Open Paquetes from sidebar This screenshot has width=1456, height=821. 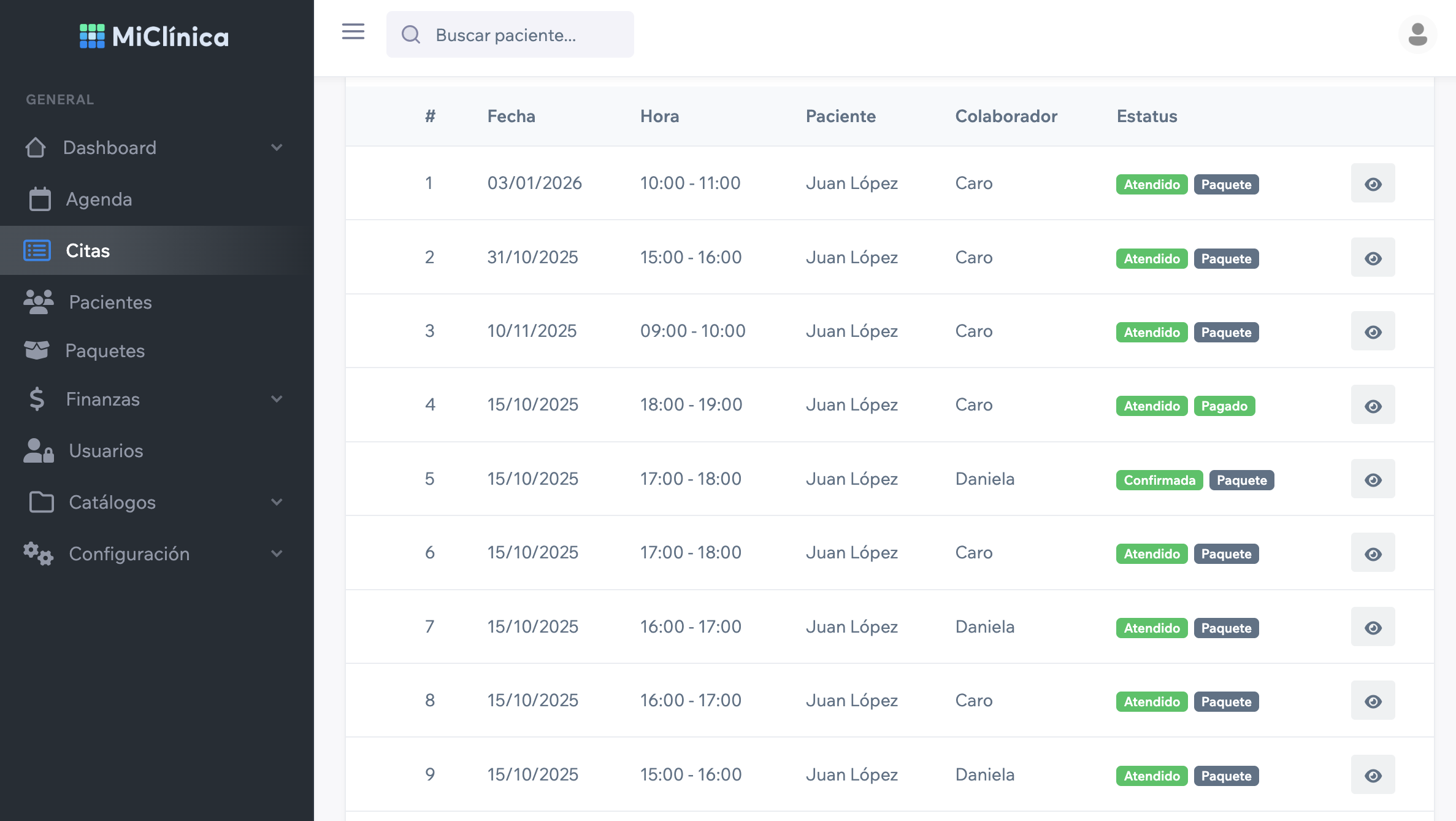click(x=104, y=351)
